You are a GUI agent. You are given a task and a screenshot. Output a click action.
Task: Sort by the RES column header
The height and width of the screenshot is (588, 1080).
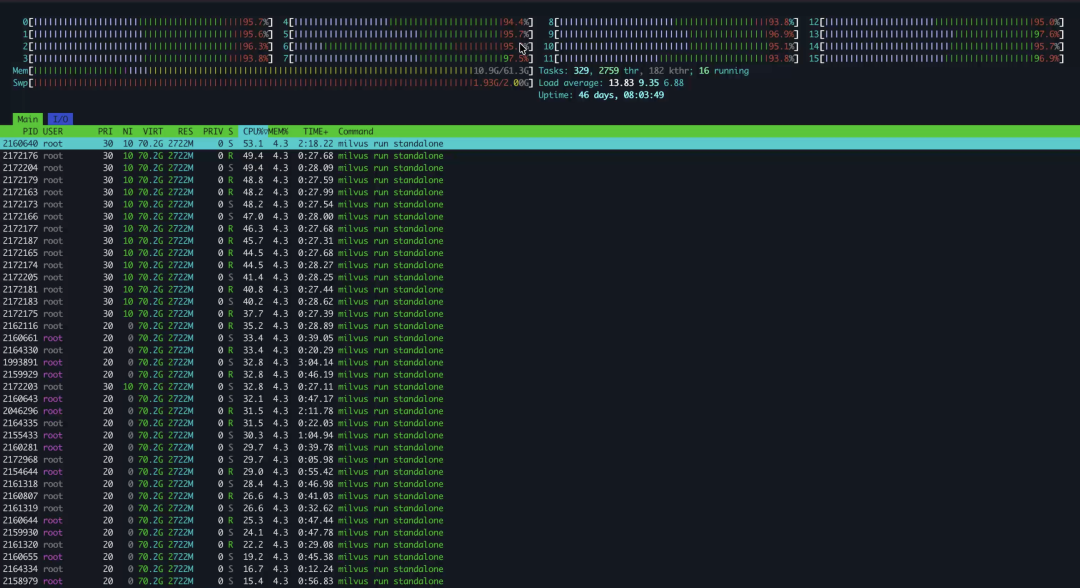(x=185, y=132)
